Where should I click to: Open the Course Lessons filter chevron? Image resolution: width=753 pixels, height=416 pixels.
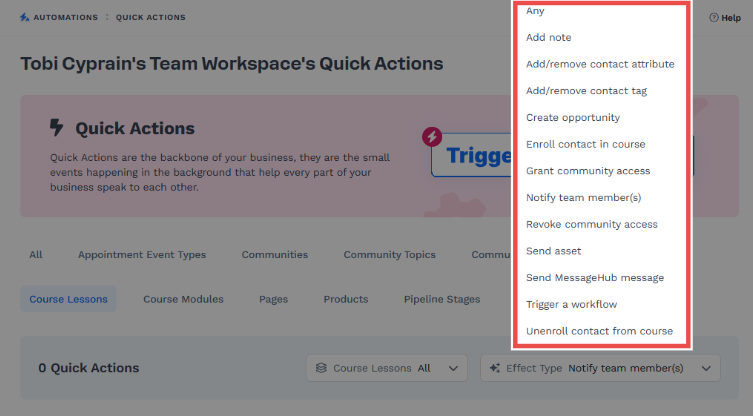pyautogui.click(x=453, y=368)
